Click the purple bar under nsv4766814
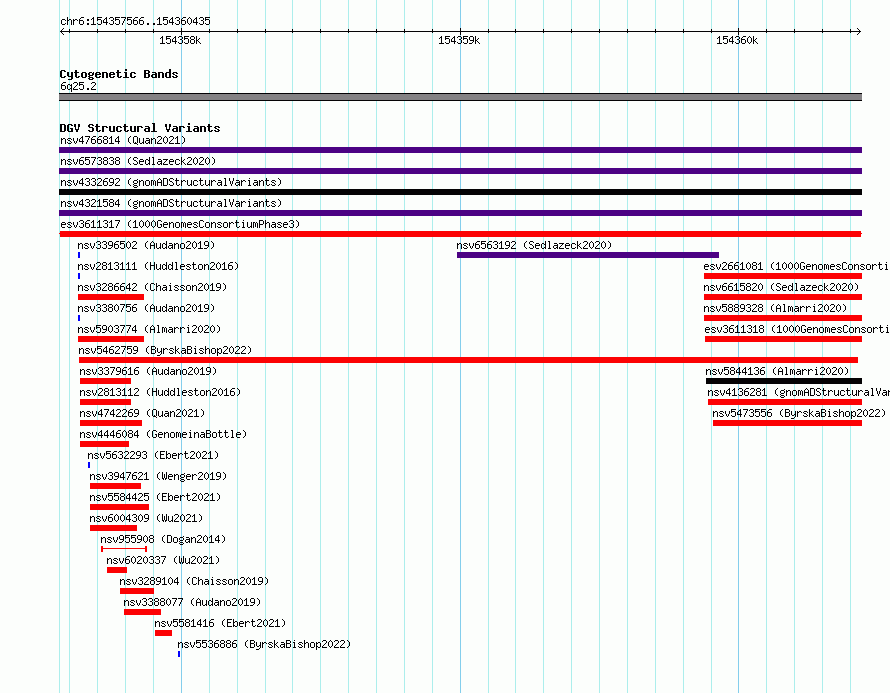Viewport: 890px width, 693px height. pyautogui.click(x=460, y=150)
